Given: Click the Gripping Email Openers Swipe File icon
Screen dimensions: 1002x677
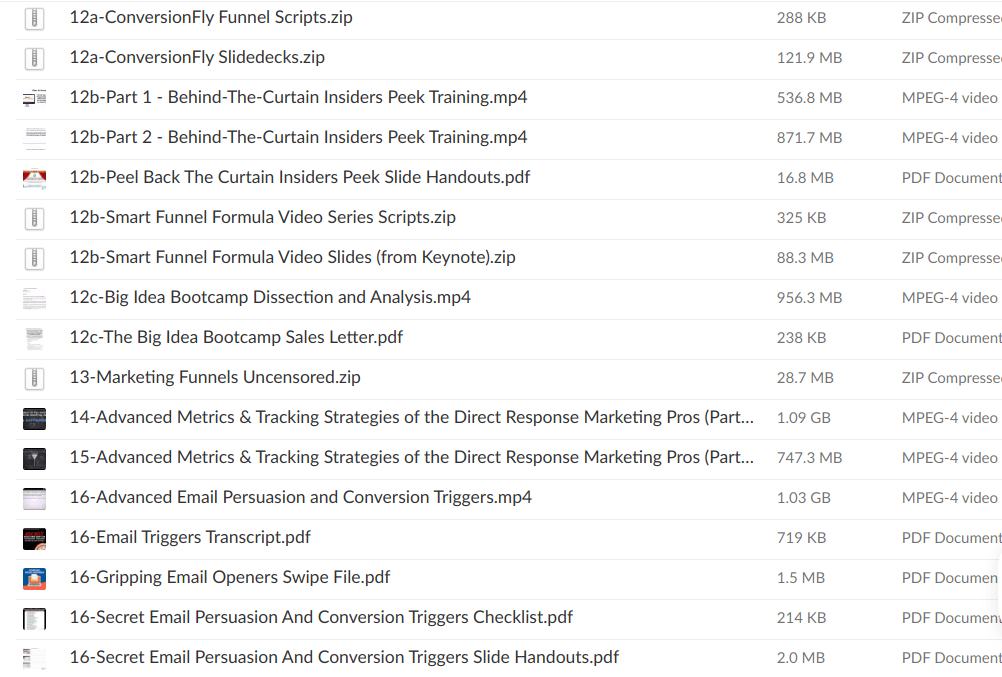Looking at the screenshot, I should [x=35, y=578].
